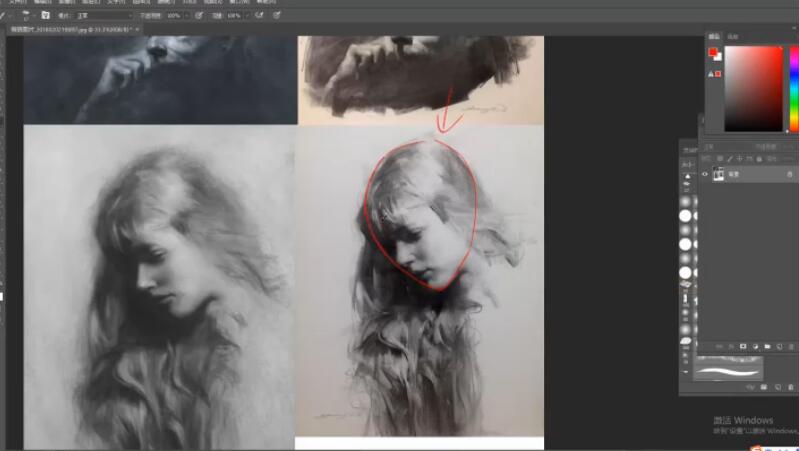799x451 pixels.
Task: Click the Brush tool icon in options bar
Action: tap(3, 15)
